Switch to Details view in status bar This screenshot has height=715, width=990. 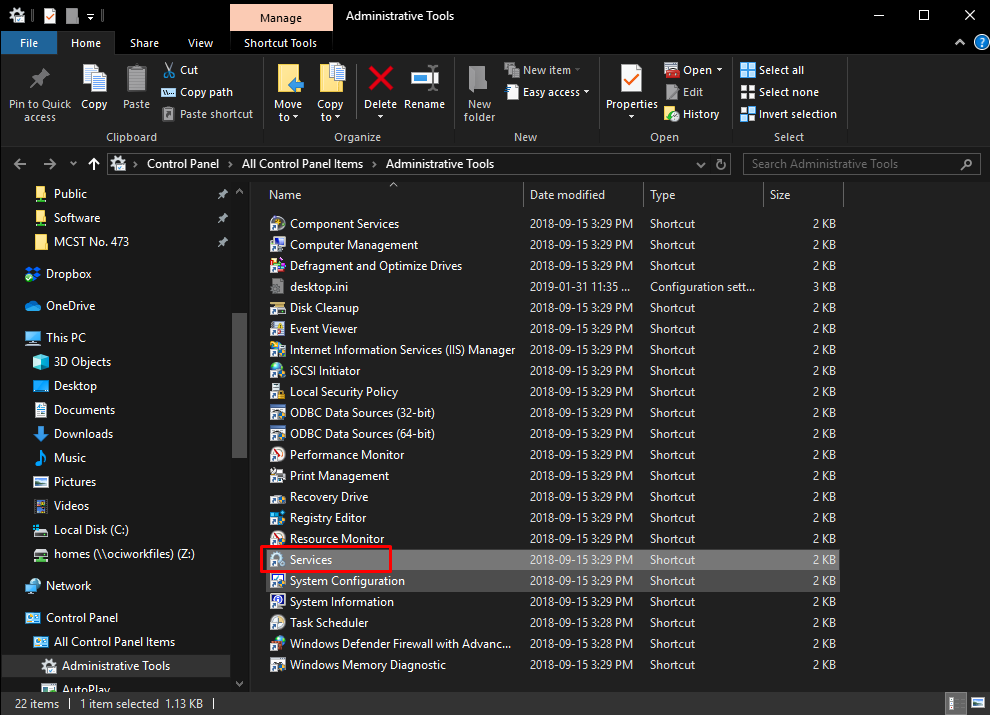coord(957,703)
